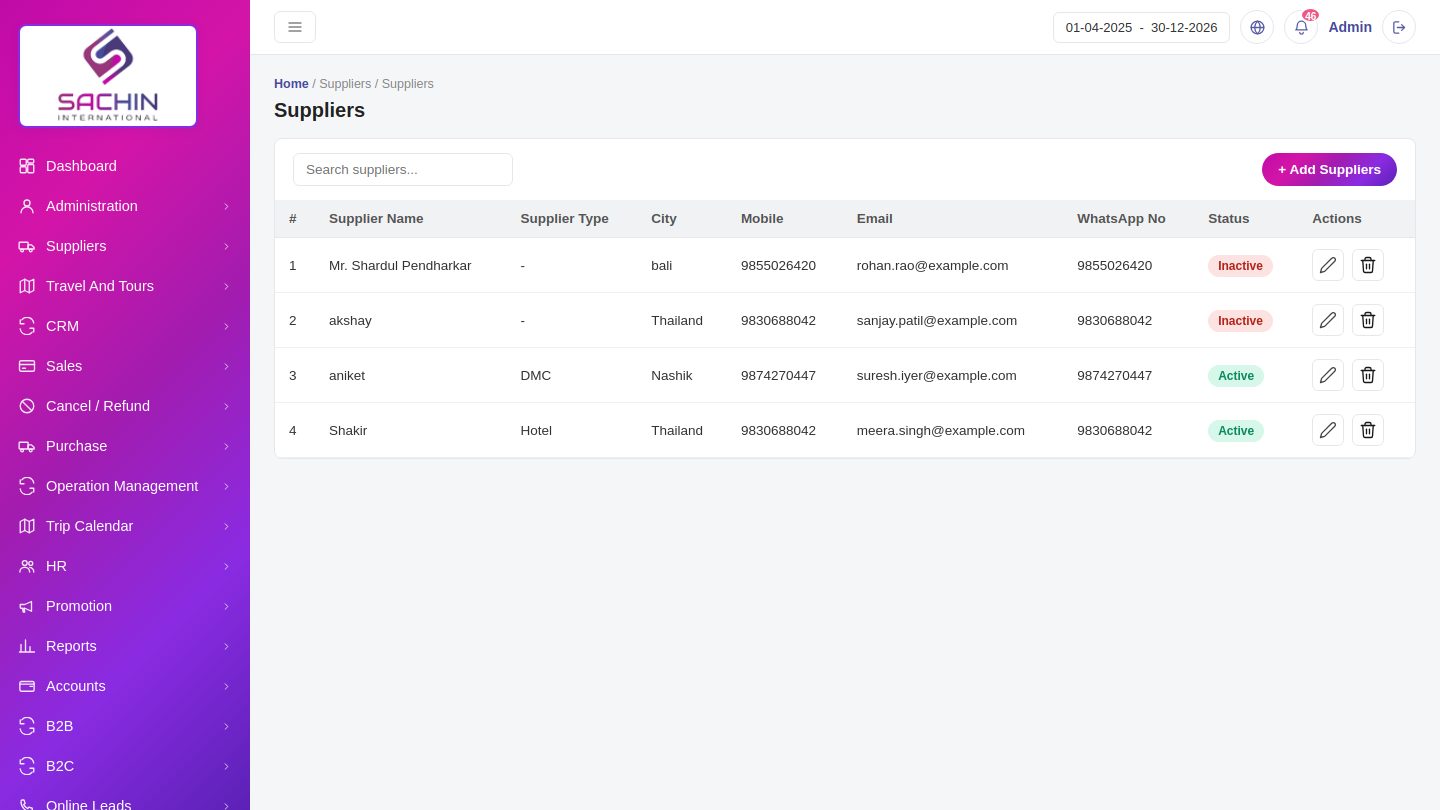Expand Travel And Tours menu
The height and width of the screenshot is (810, 1440).
[125, 286]
